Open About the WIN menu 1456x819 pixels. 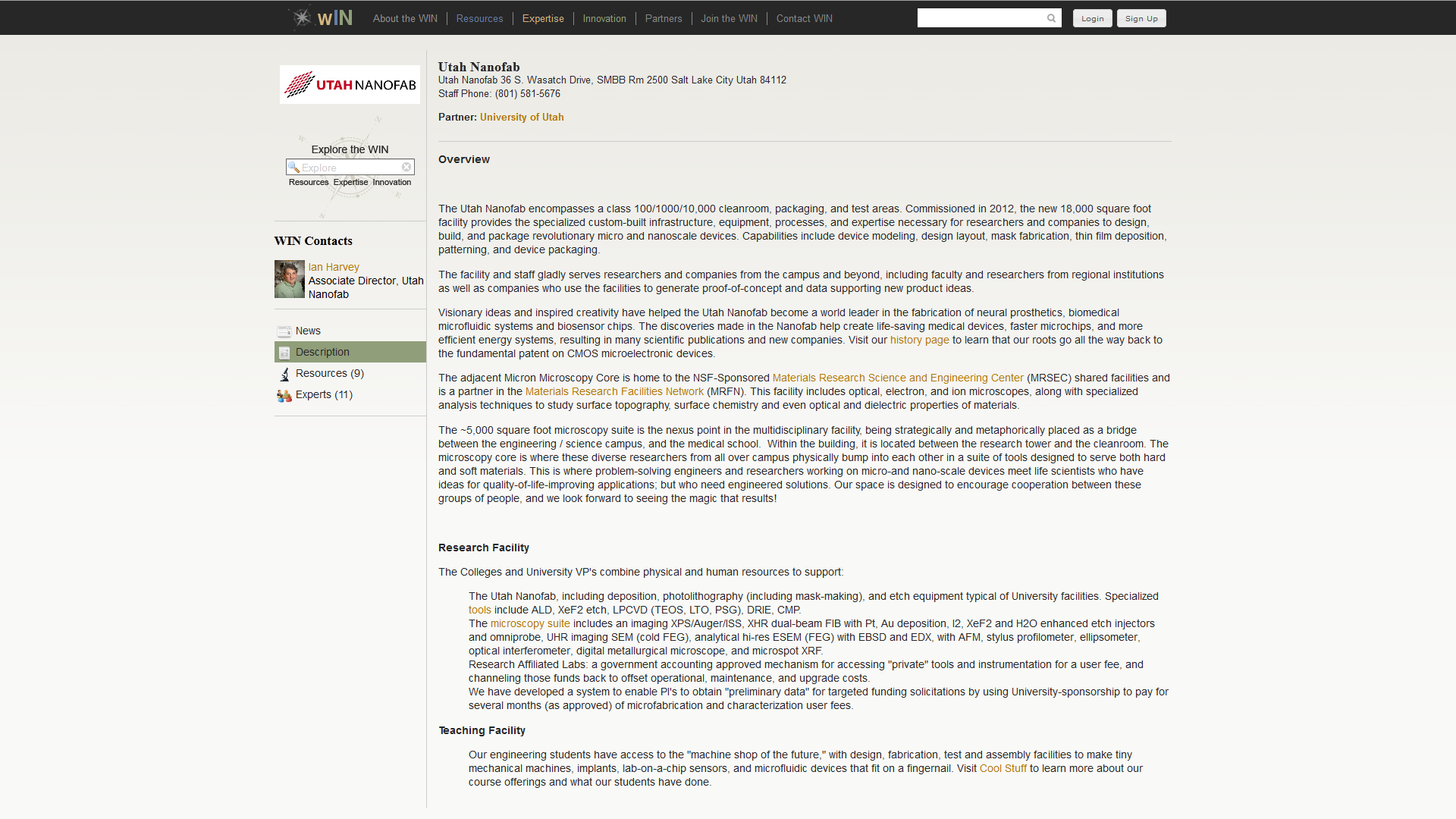[x=405, y=18]
